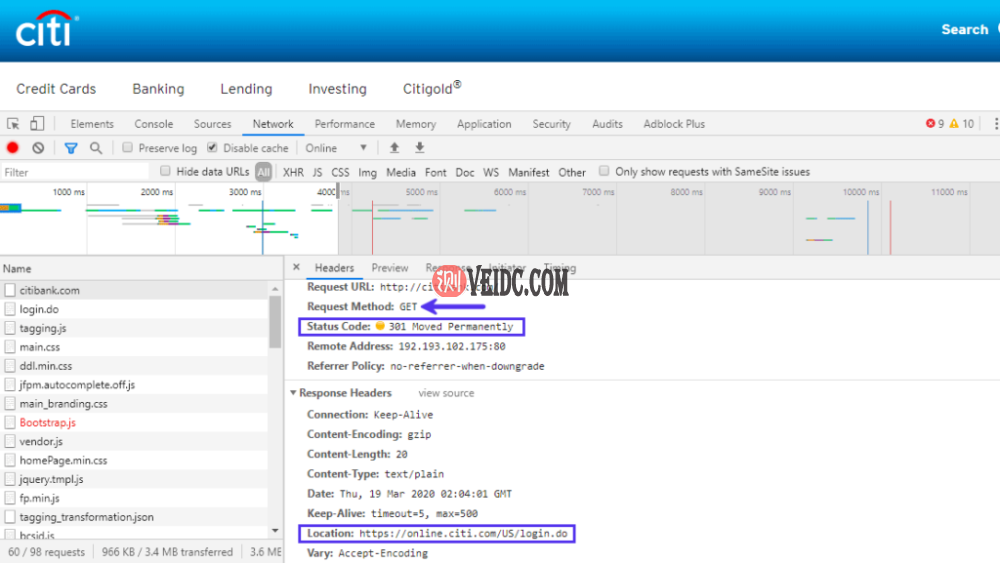
Task: Click the scroll up arrow in request list
Action: pos(275,289)
